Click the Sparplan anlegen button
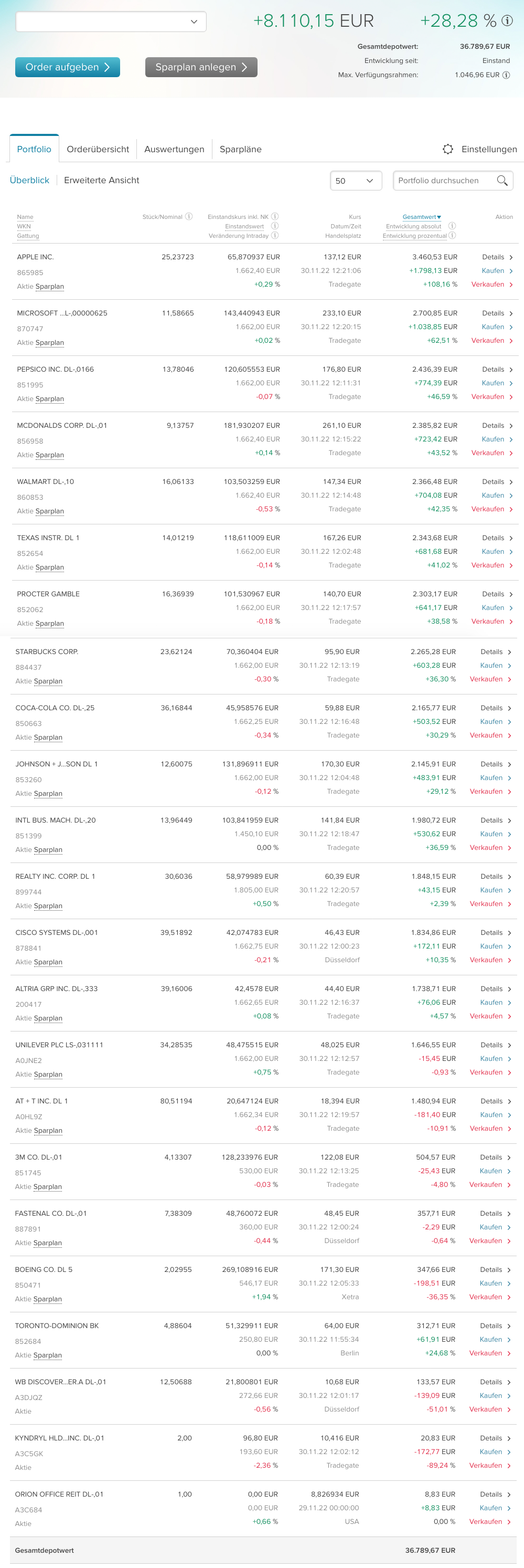This screenshot has height=1568, width=524. [201, 67]
